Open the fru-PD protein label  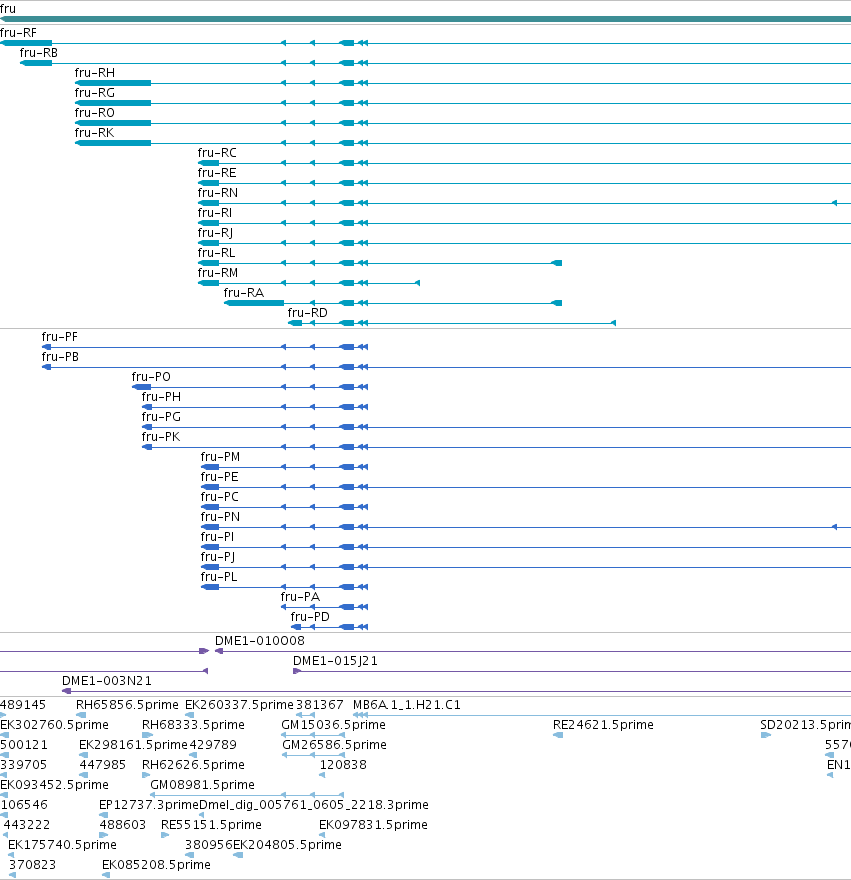310,617
